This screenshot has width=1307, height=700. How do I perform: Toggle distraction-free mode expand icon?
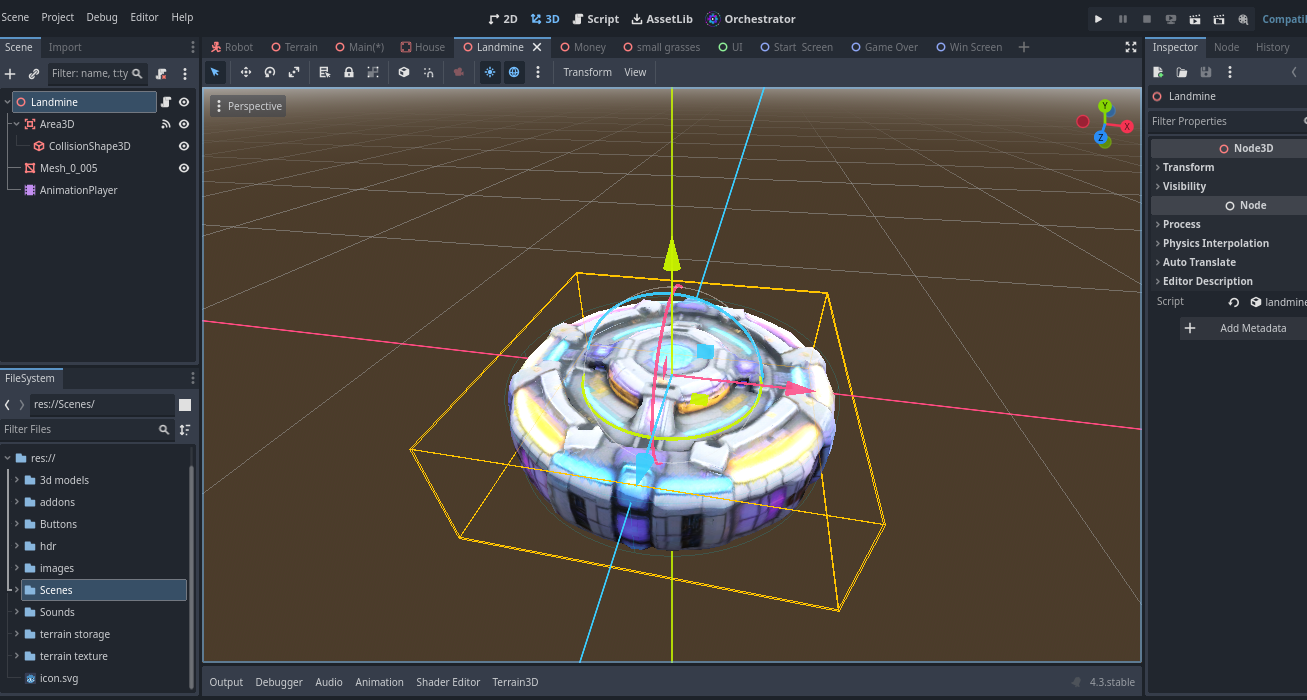click(1131, 47)
